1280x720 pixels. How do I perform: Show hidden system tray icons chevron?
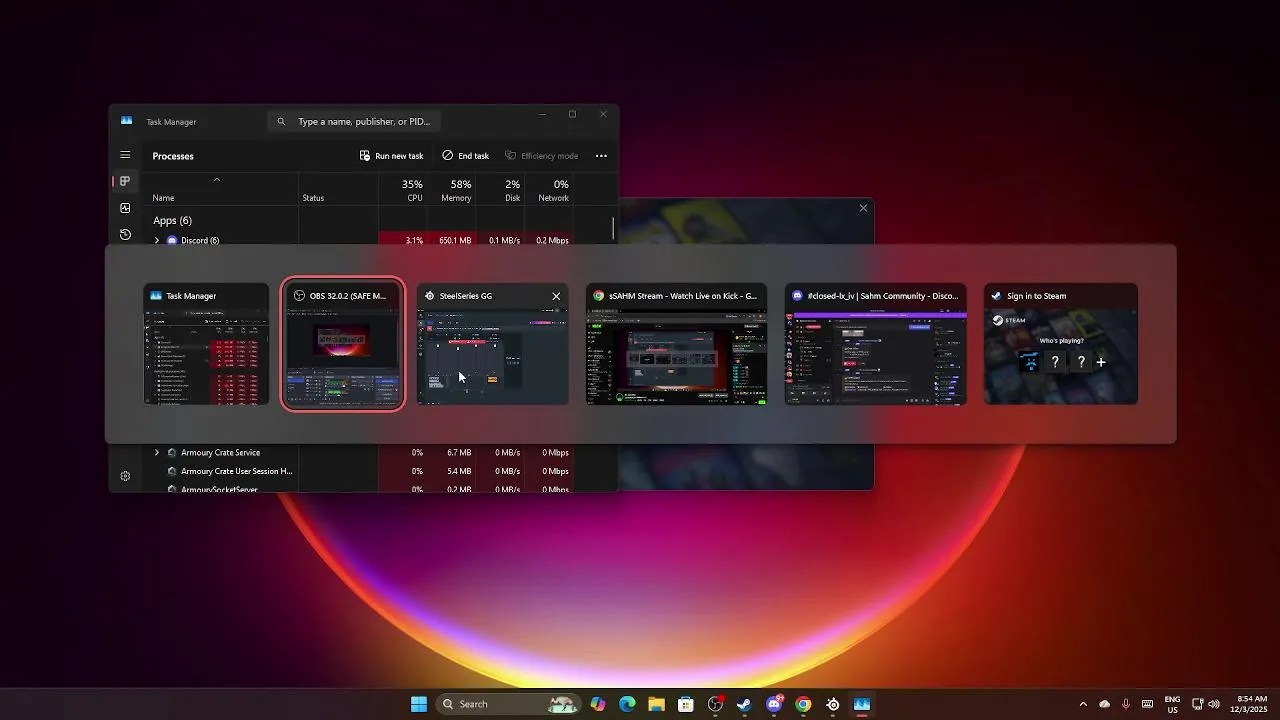[1083, 704]
